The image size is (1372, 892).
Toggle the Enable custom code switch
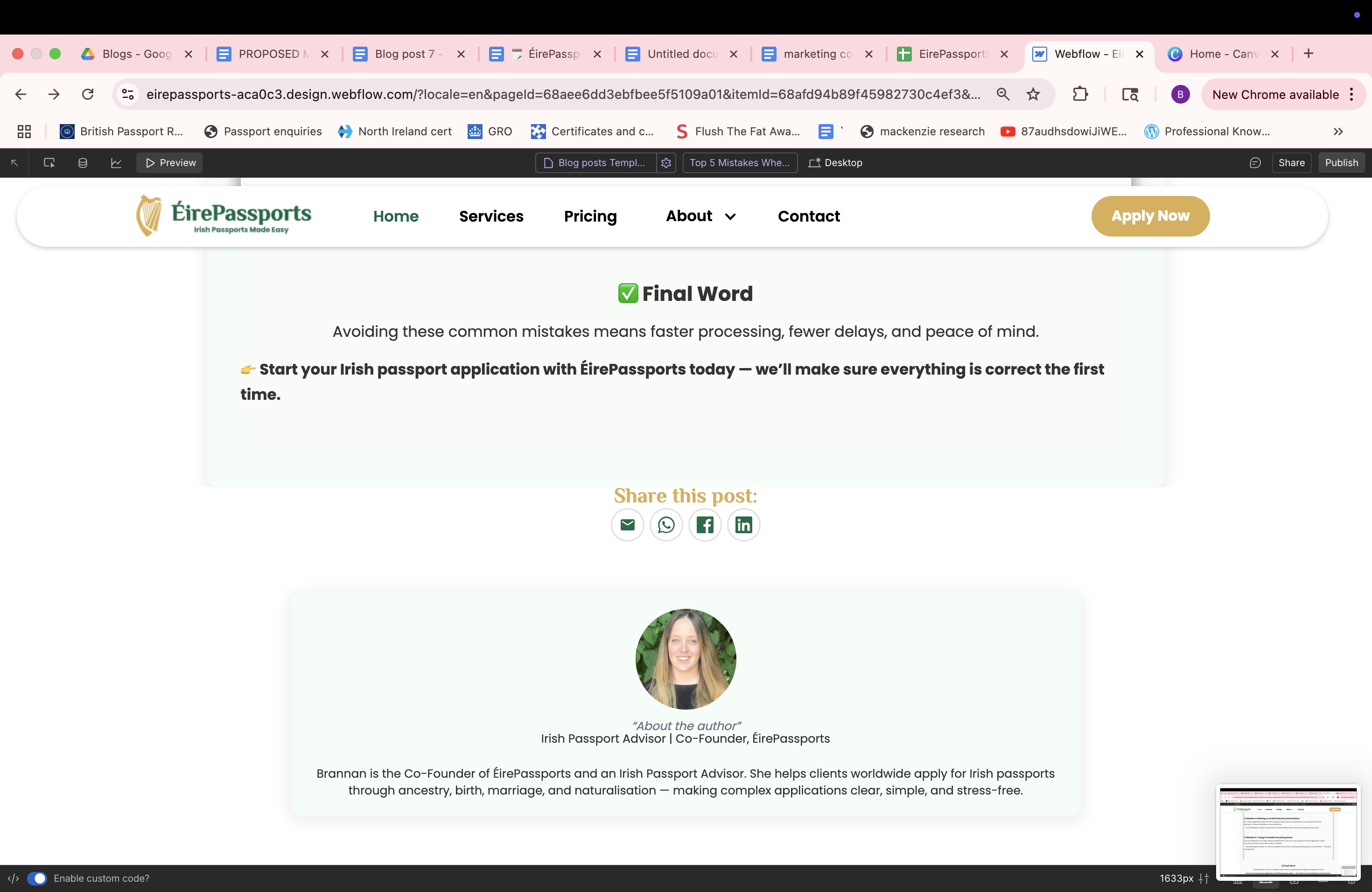click(37, 878)
